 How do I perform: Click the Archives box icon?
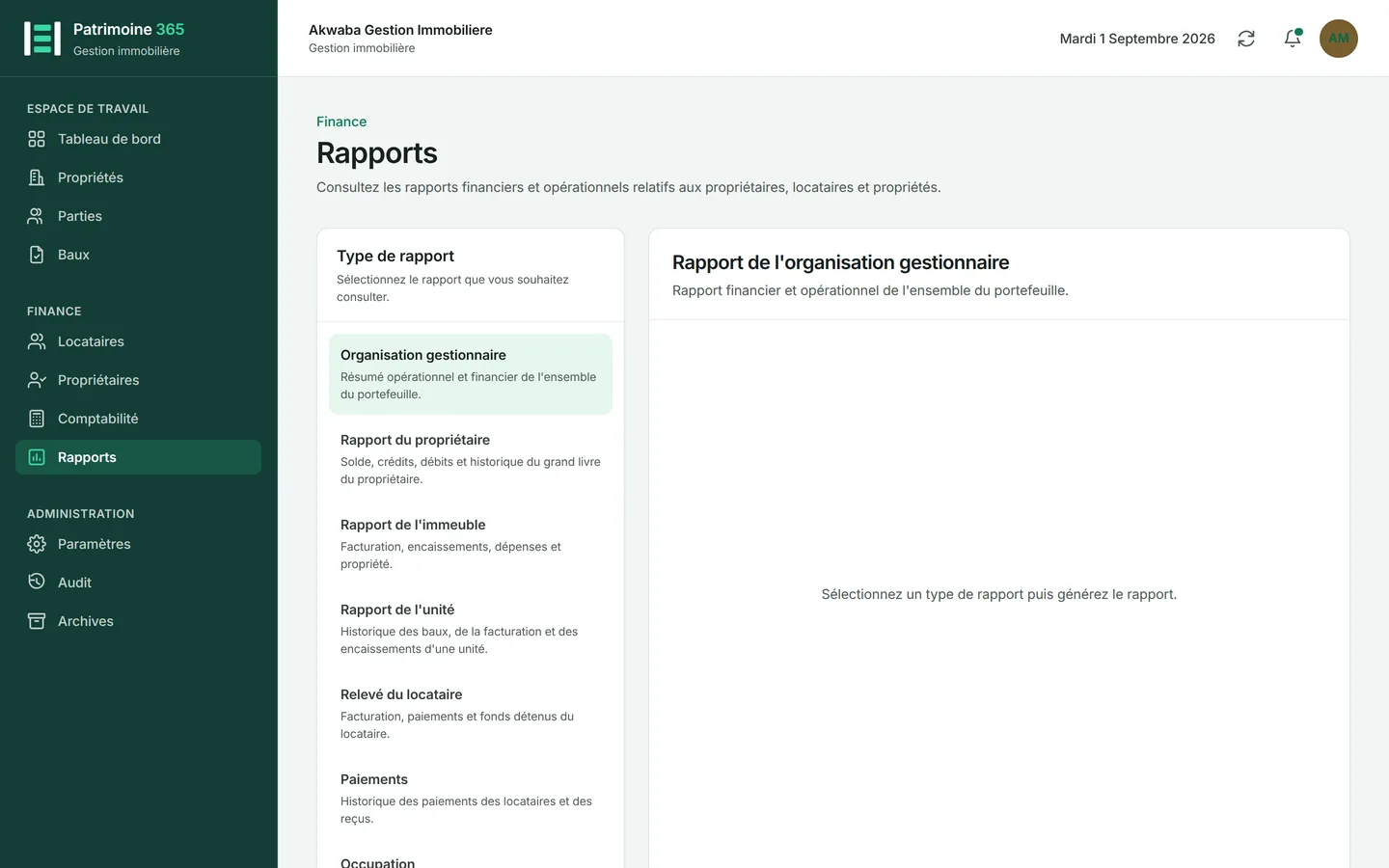point(37,621)
